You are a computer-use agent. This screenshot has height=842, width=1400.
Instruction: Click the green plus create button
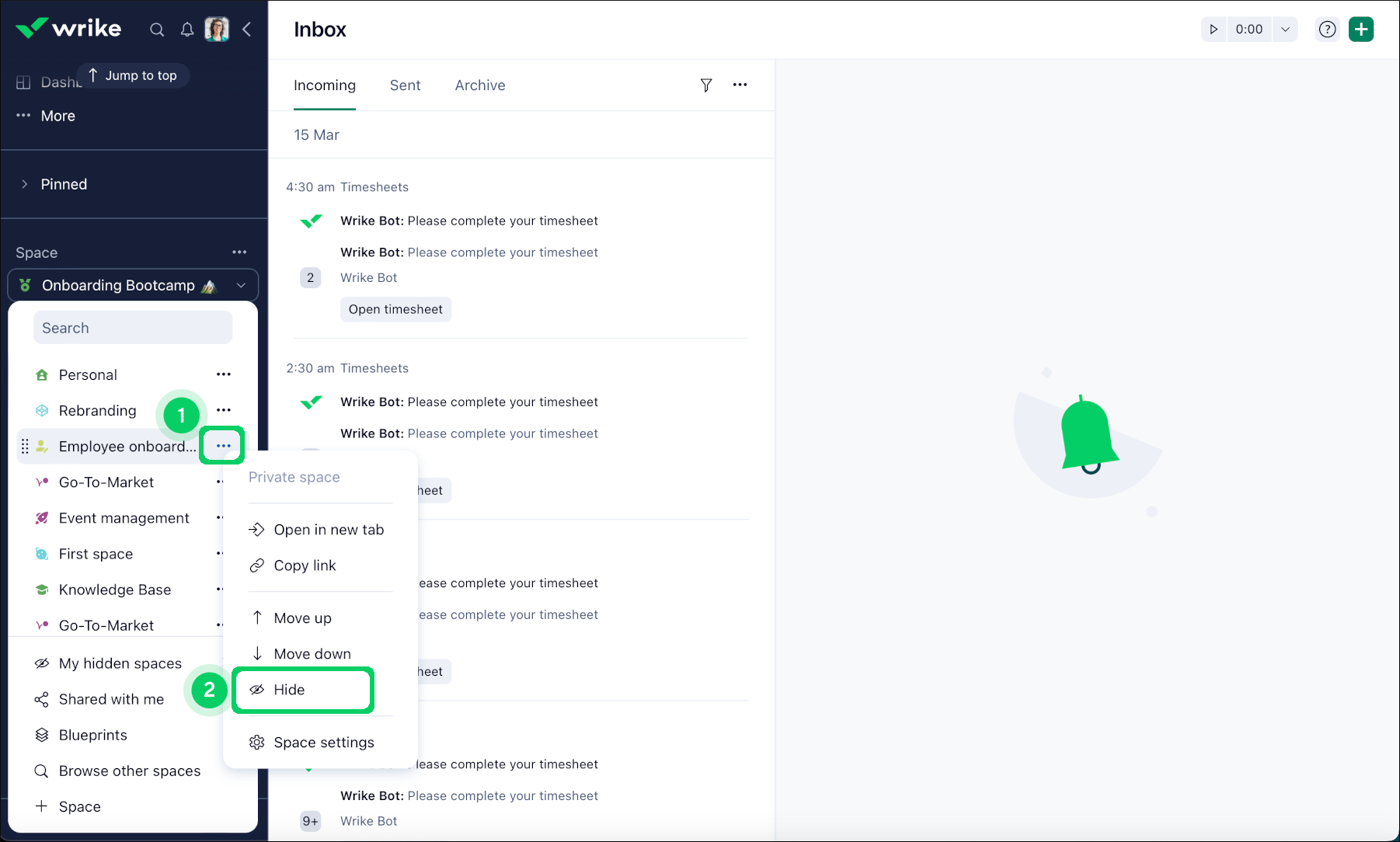pyautogui.click(x=1361, y=30)
